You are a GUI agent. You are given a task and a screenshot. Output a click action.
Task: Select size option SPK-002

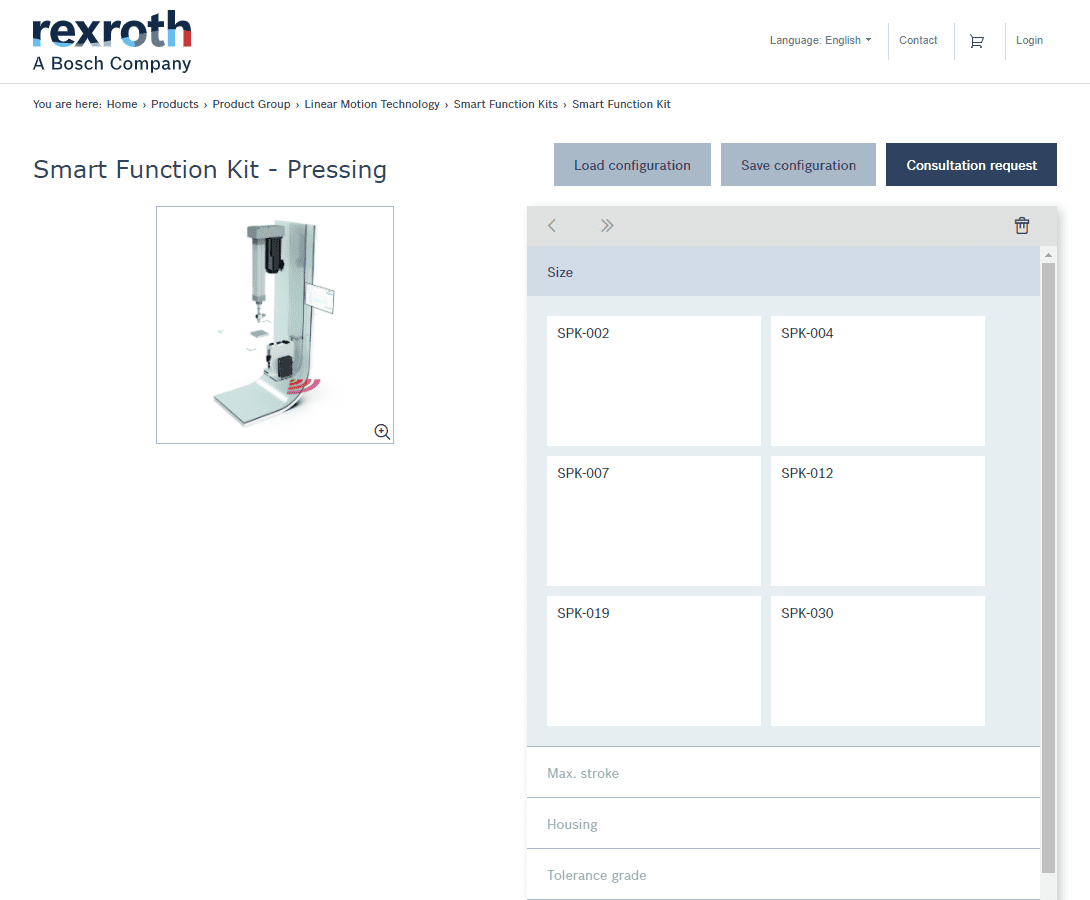pos(653,381)
